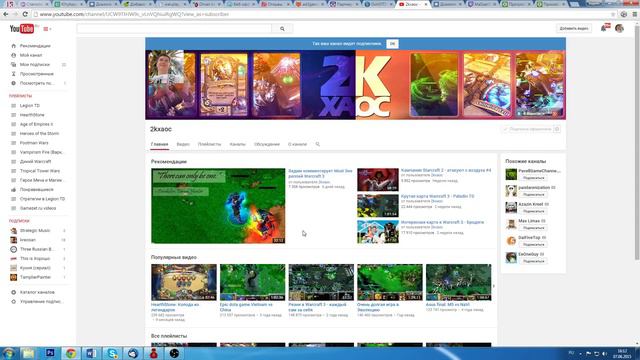Switch to the Обсуждение channel tab

267,144
